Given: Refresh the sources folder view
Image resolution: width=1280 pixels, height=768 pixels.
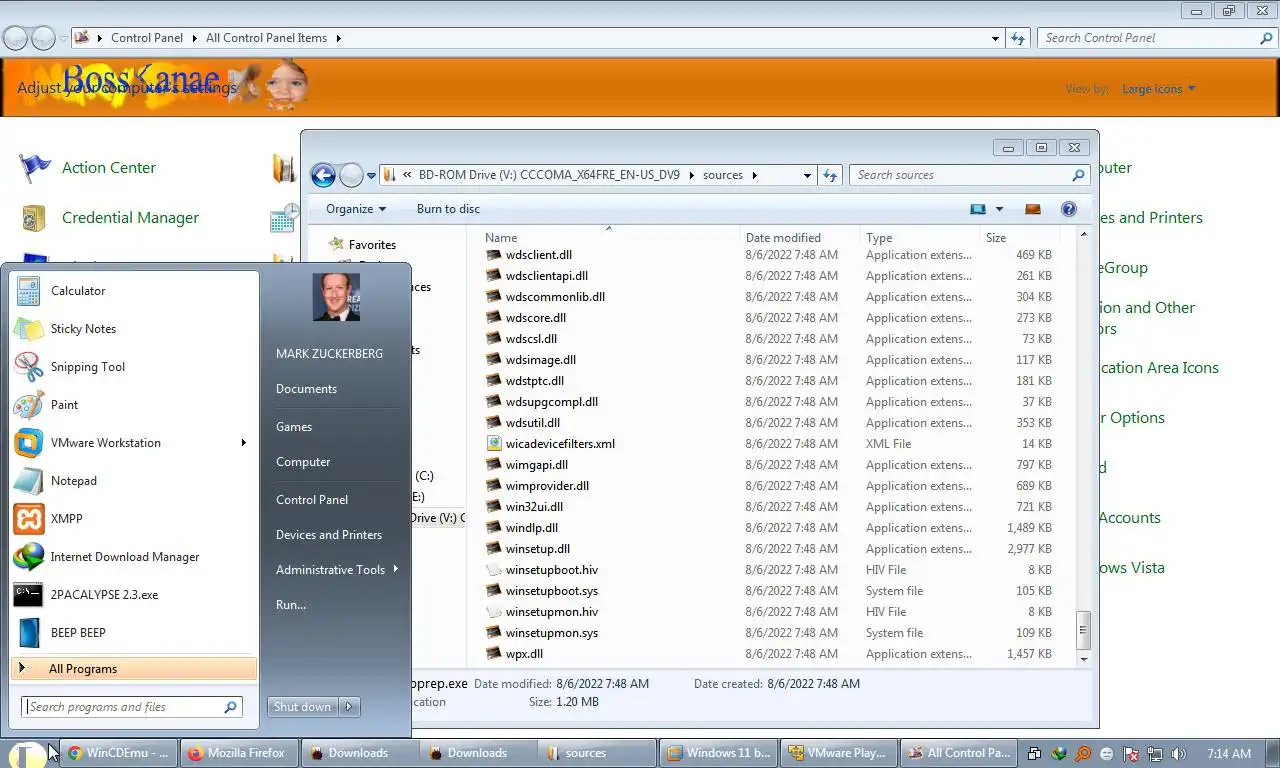Looking at the screenshot, I should click(829, 175).
